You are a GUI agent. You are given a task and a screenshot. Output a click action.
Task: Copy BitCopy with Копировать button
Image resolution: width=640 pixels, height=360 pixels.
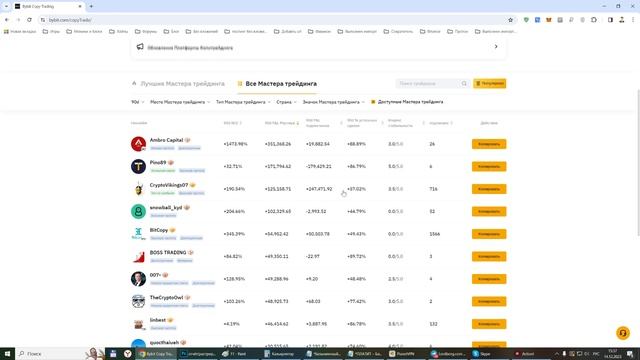[x=489, y=233]
